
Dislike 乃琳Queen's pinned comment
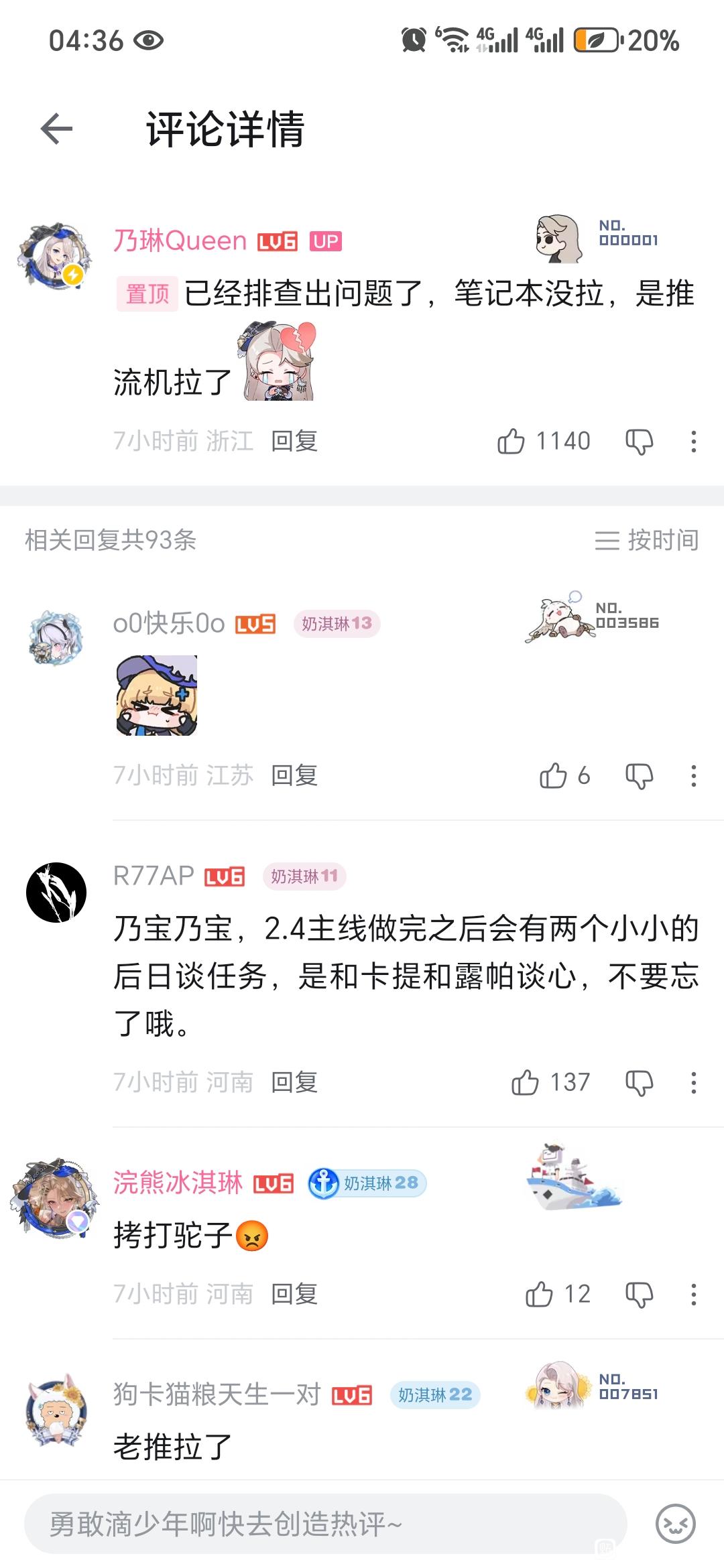(639, 442)
